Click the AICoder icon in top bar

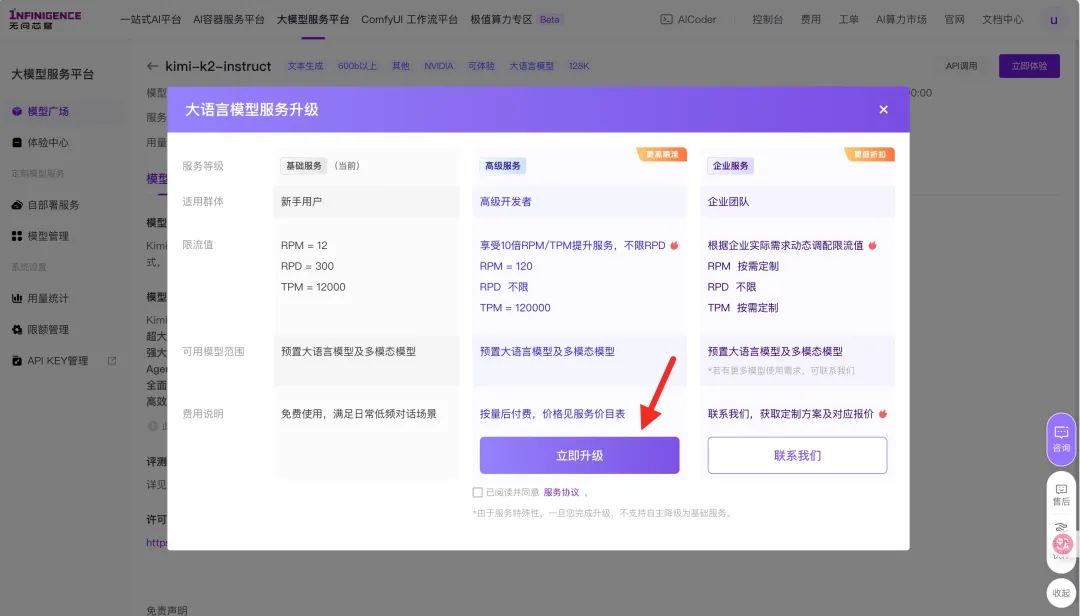[x=666, y=19]
